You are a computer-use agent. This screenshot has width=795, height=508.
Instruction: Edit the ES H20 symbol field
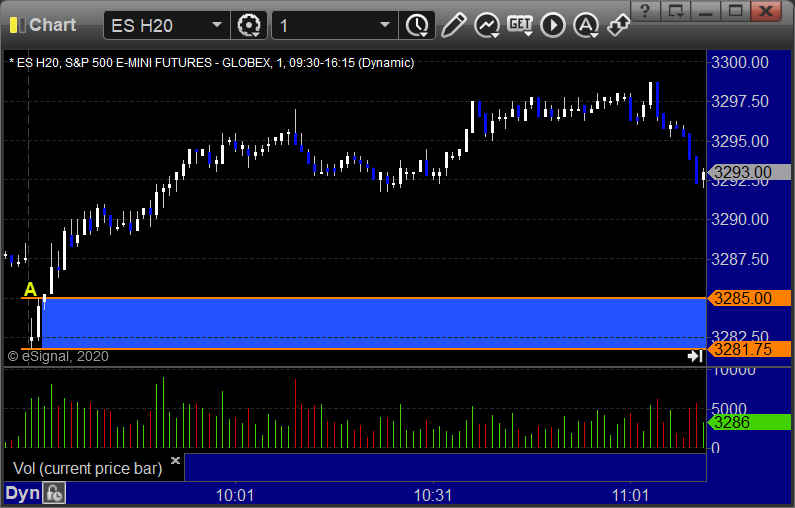(157, 25)
